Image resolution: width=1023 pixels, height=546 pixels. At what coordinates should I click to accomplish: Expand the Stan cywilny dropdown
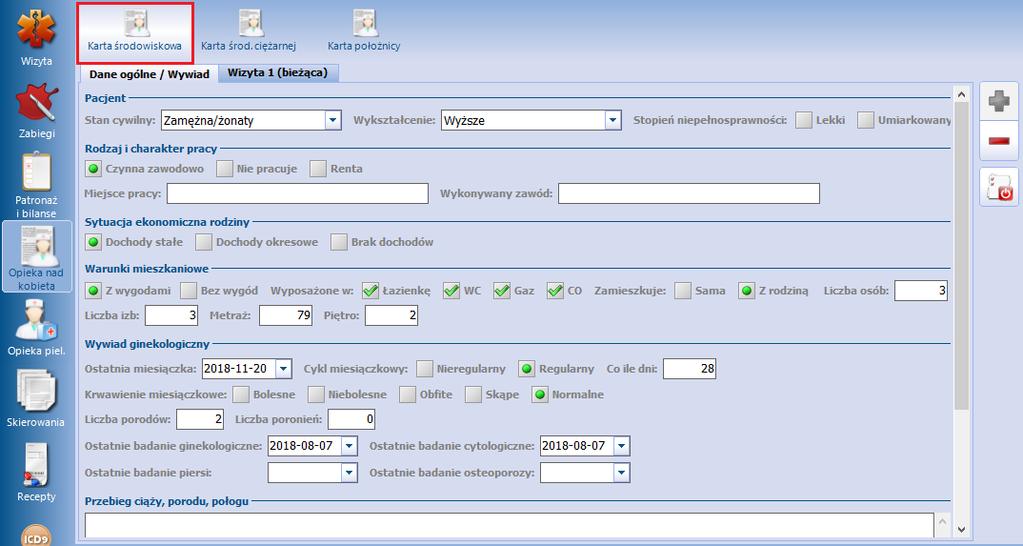click(x=333, y=120)
